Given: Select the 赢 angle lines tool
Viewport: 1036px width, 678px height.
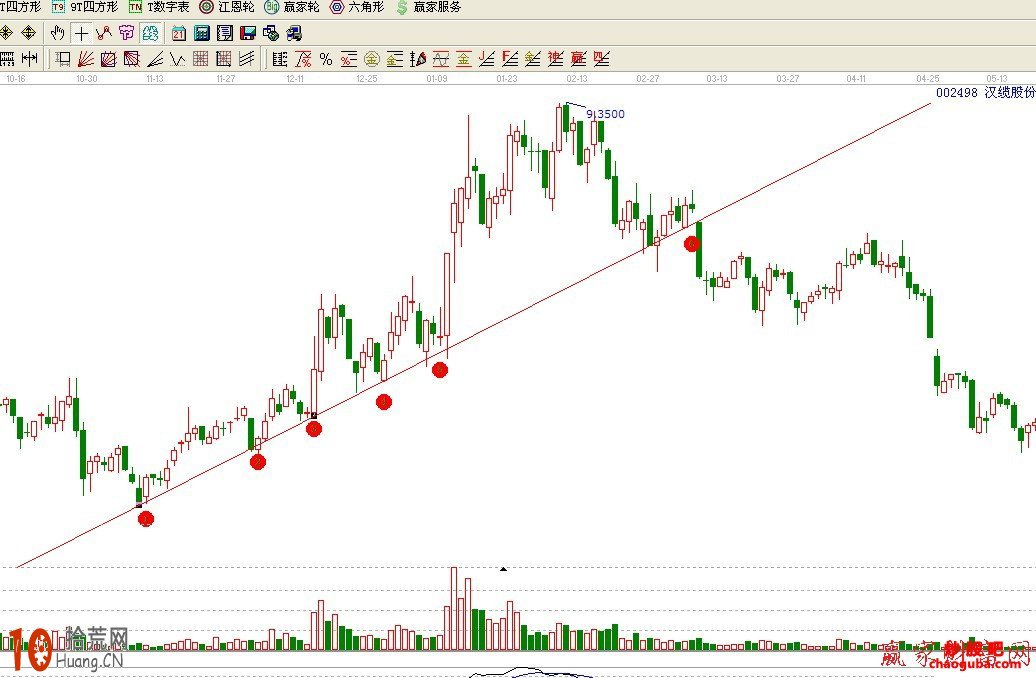Looking at the screenshot, I should tap(579, 59).
